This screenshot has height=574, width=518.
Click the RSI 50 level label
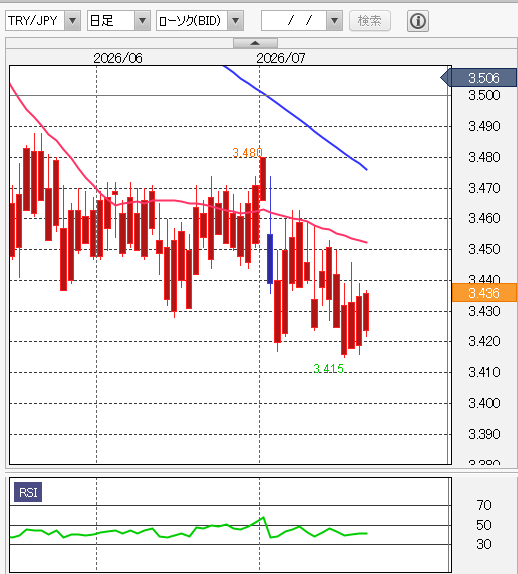click(484, 525)
